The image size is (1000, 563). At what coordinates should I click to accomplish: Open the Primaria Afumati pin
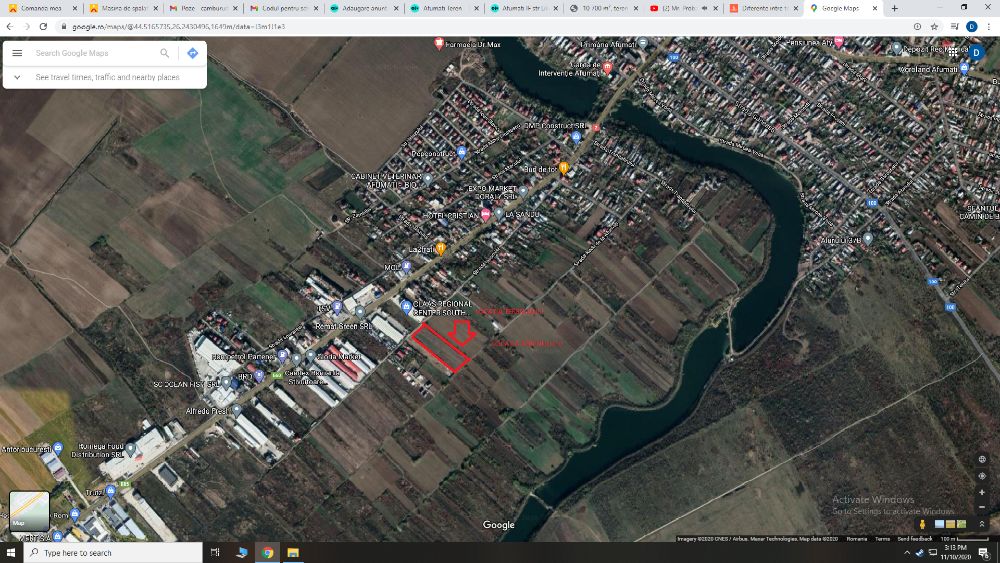(x=643, y=43)
